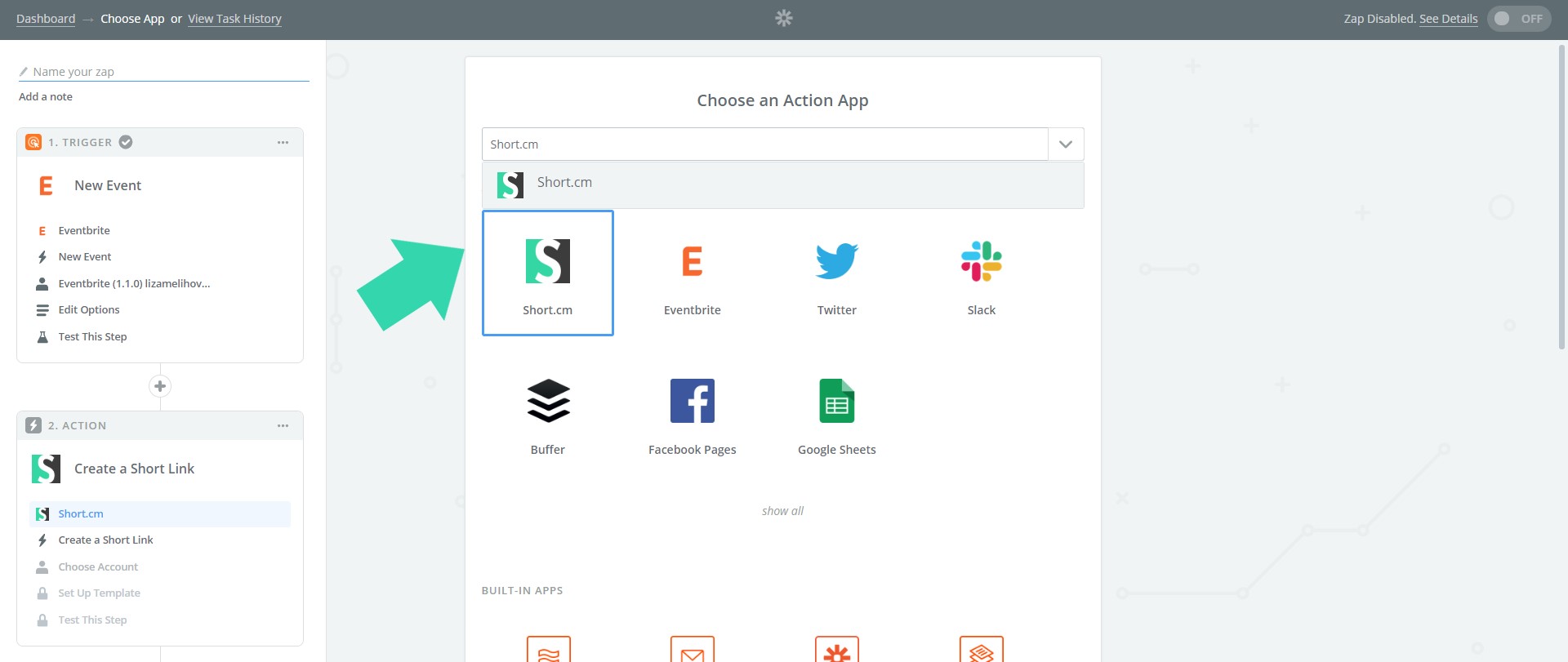Image resolution: width=1568 pixels, height=662 pixels.
Task: Click the pencil icon to name zap
Action: coord(24,72)
